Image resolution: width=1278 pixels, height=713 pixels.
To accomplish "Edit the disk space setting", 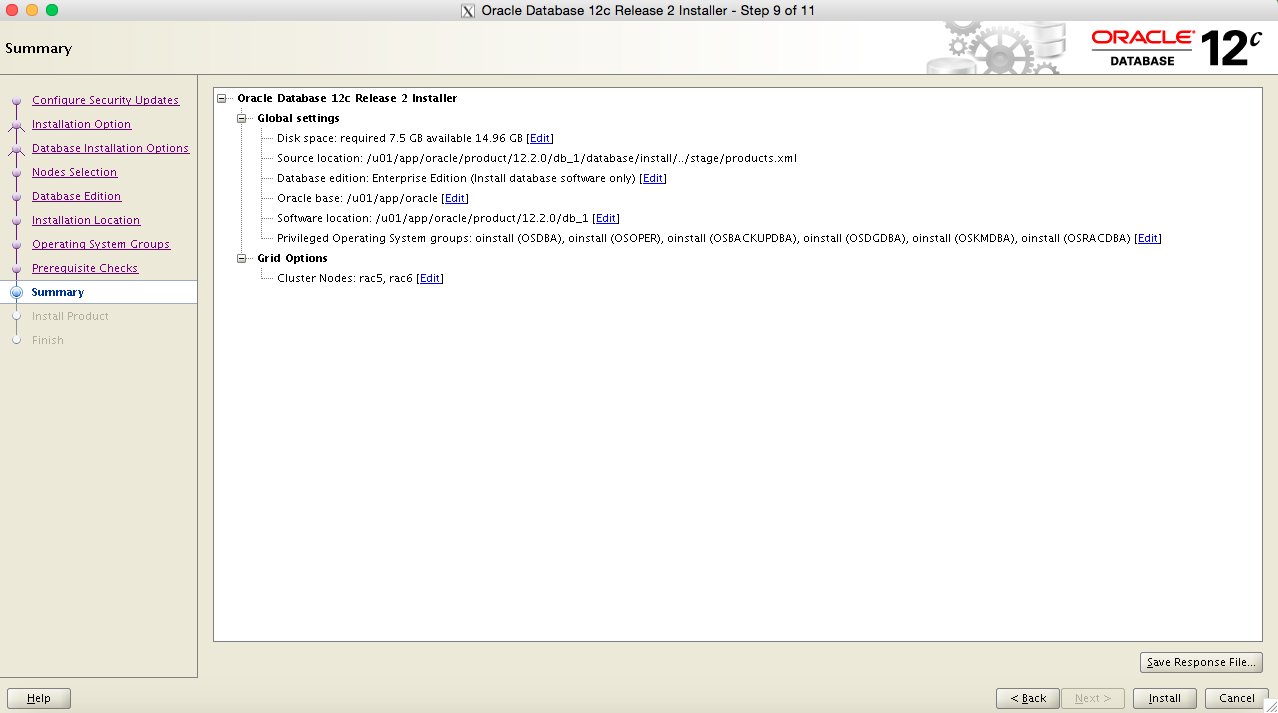I will 540,138.
